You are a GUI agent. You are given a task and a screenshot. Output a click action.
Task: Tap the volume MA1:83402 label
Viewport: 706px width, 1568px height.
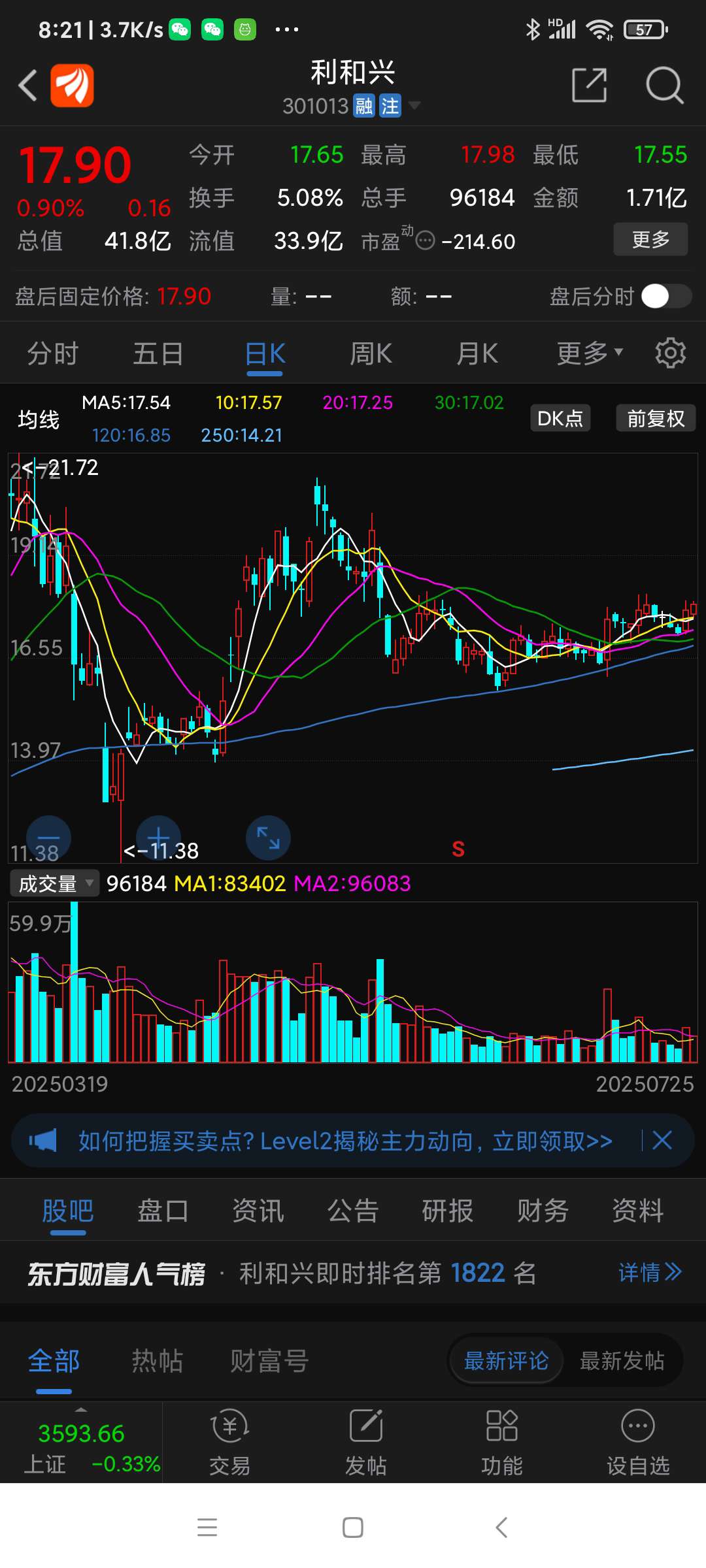(230, 883)
